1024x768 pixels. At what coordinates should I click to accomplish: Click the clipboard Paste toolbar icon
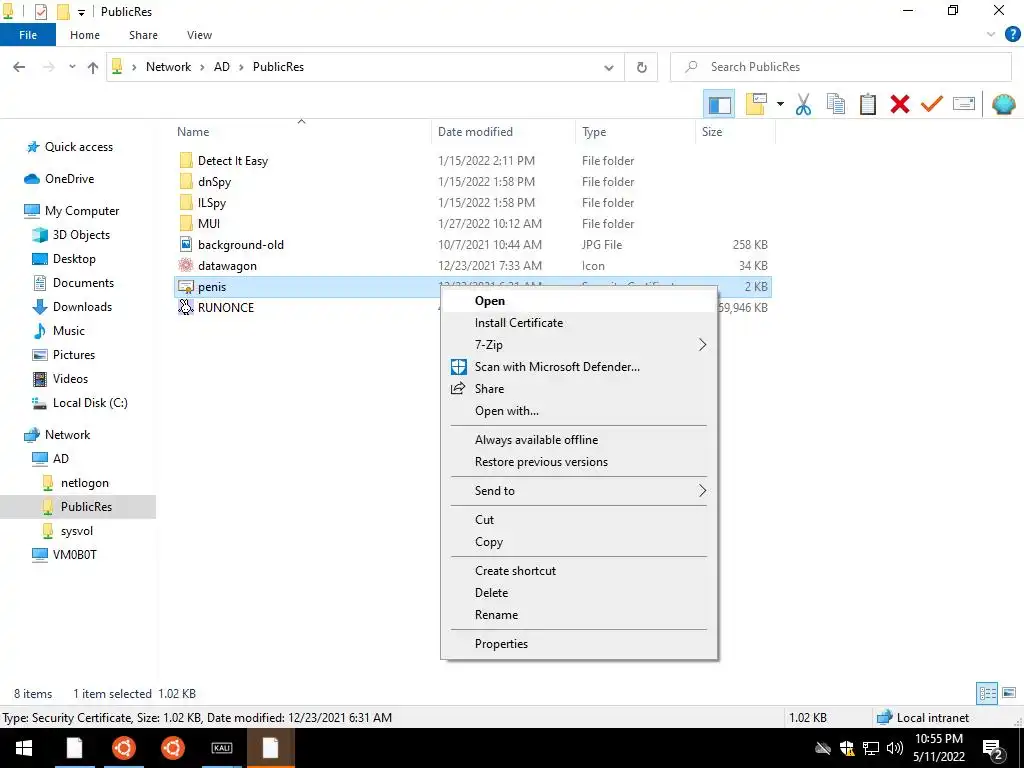(x=868, y=104)
